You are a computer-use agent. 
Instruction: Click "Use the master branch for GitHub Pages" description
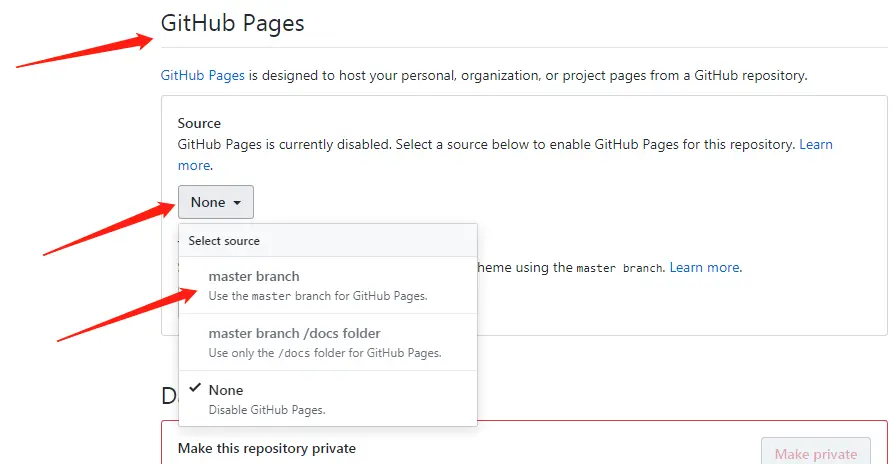tap(317, 296)
